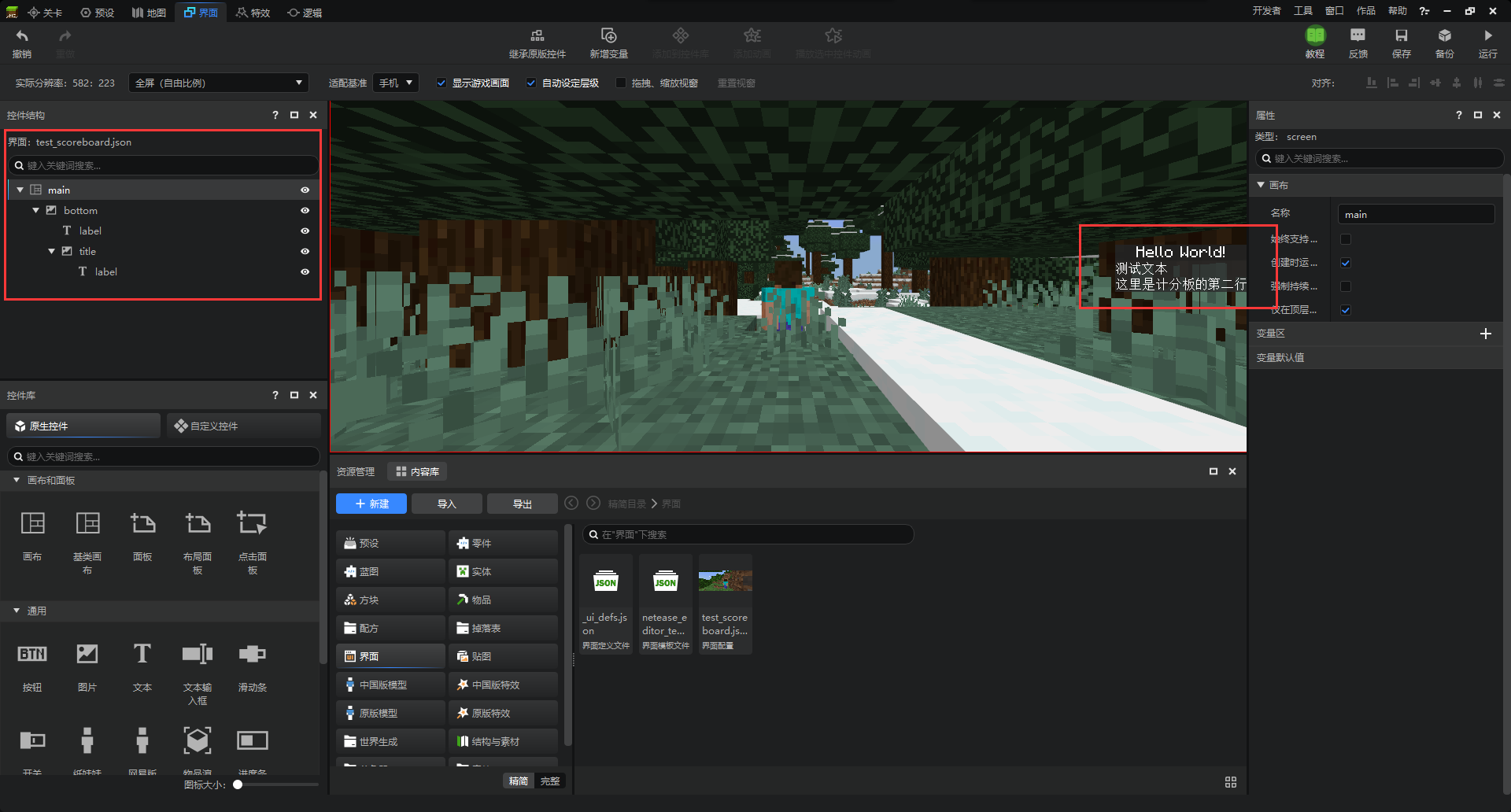The height and width of the screenshot is (812, 1511).
Task: Switch to 完整 view mode
Action: pos(550,781)
